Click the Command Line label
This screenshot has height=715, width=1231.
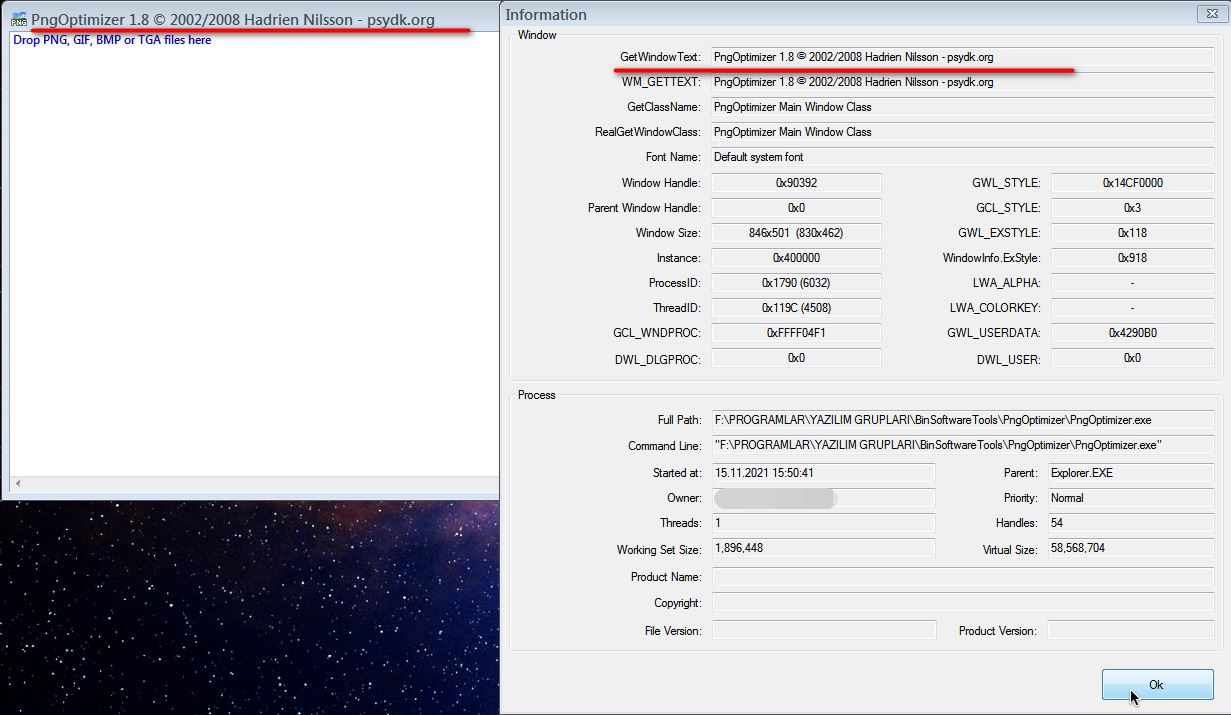click(665, 446)
